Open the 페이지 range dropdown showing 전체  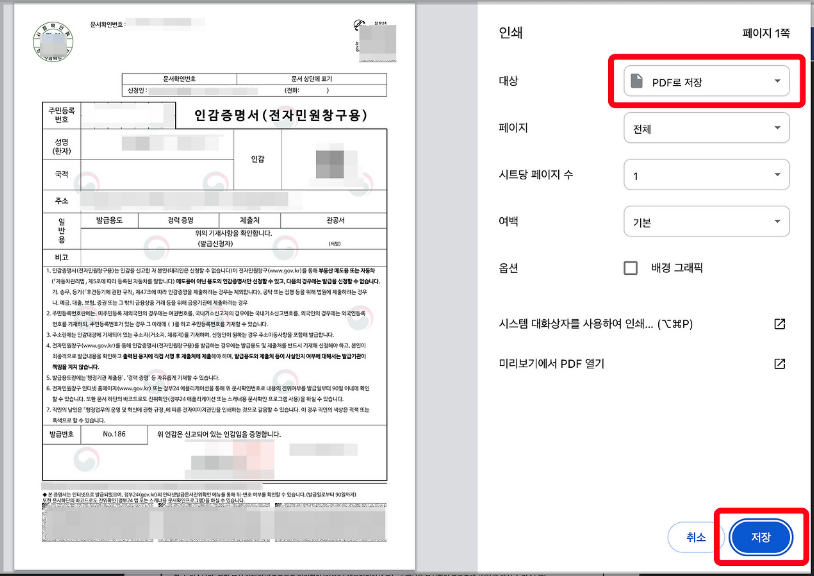pyautogui.click(x=706, y=128)
